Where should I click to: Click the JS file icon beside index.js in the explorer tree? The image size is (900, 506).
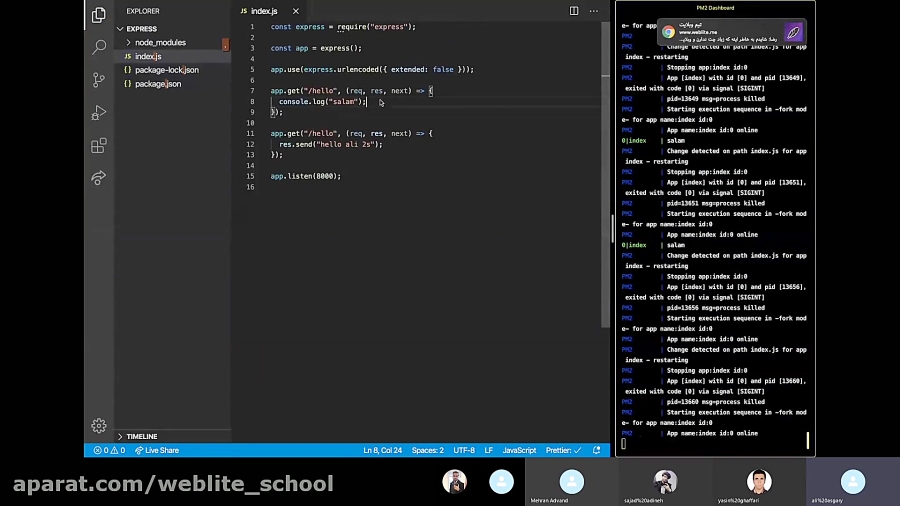click(127, 56)
